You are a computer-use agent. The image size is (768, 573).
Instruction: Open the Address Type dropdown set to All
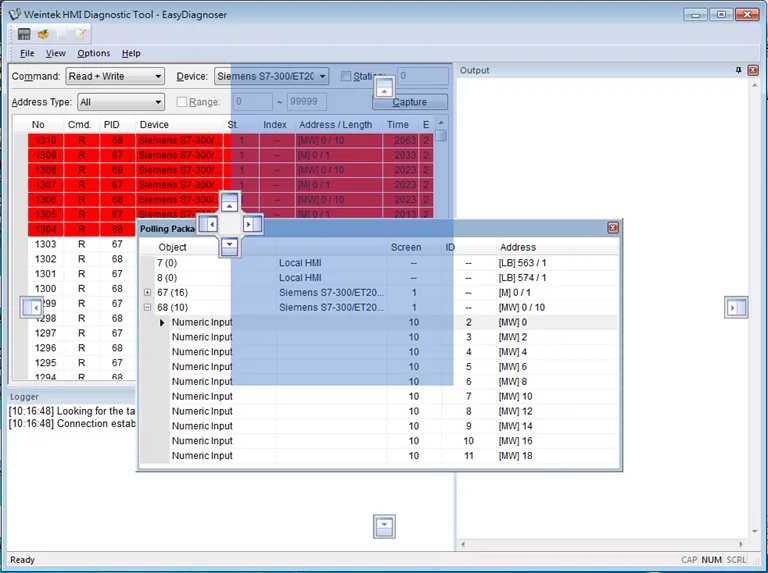[120, 102]
